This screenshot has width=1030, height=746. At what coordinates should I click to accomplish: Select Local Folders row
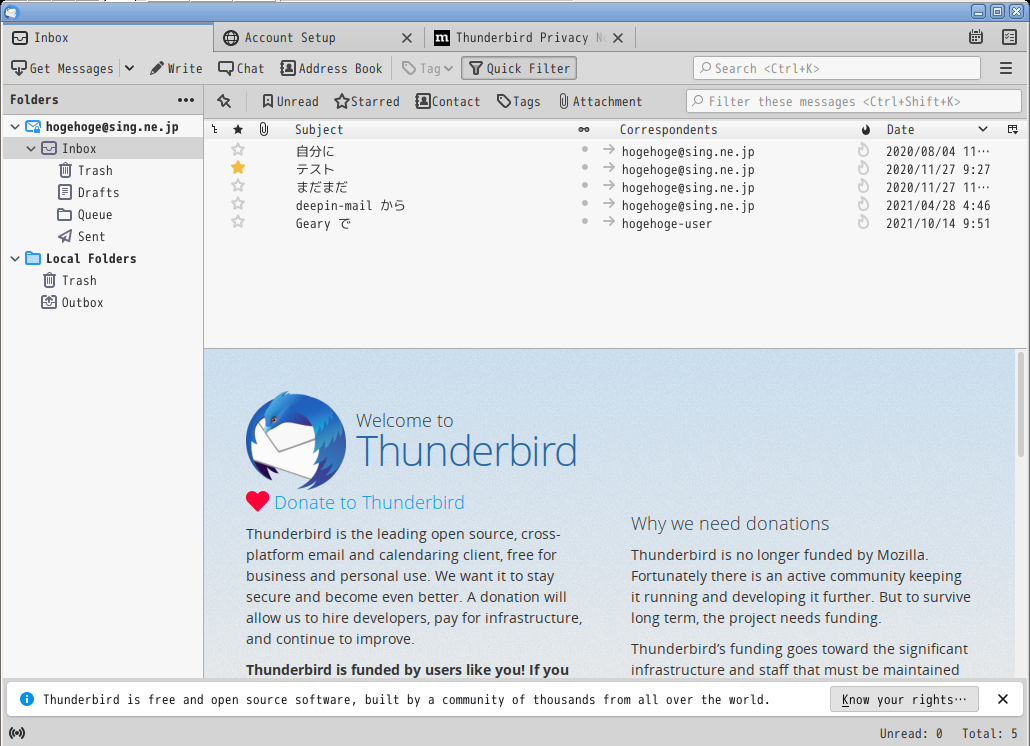102,259
